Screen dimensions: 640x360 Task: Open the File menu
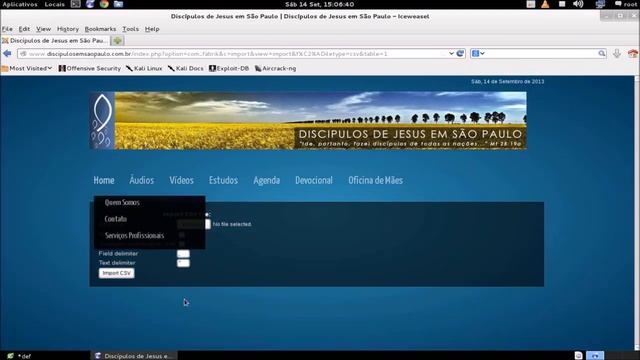click(7, 29)
